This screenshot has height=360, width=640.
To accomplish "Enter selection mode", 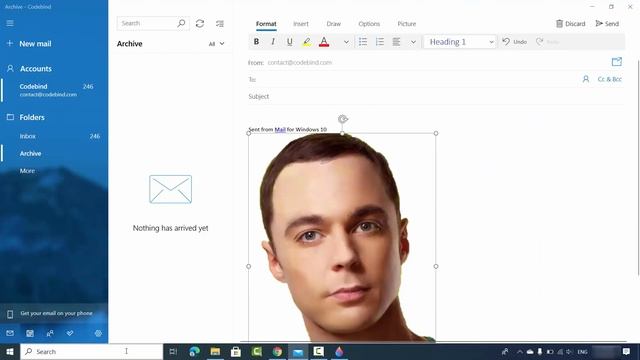I will pos(220,23).
